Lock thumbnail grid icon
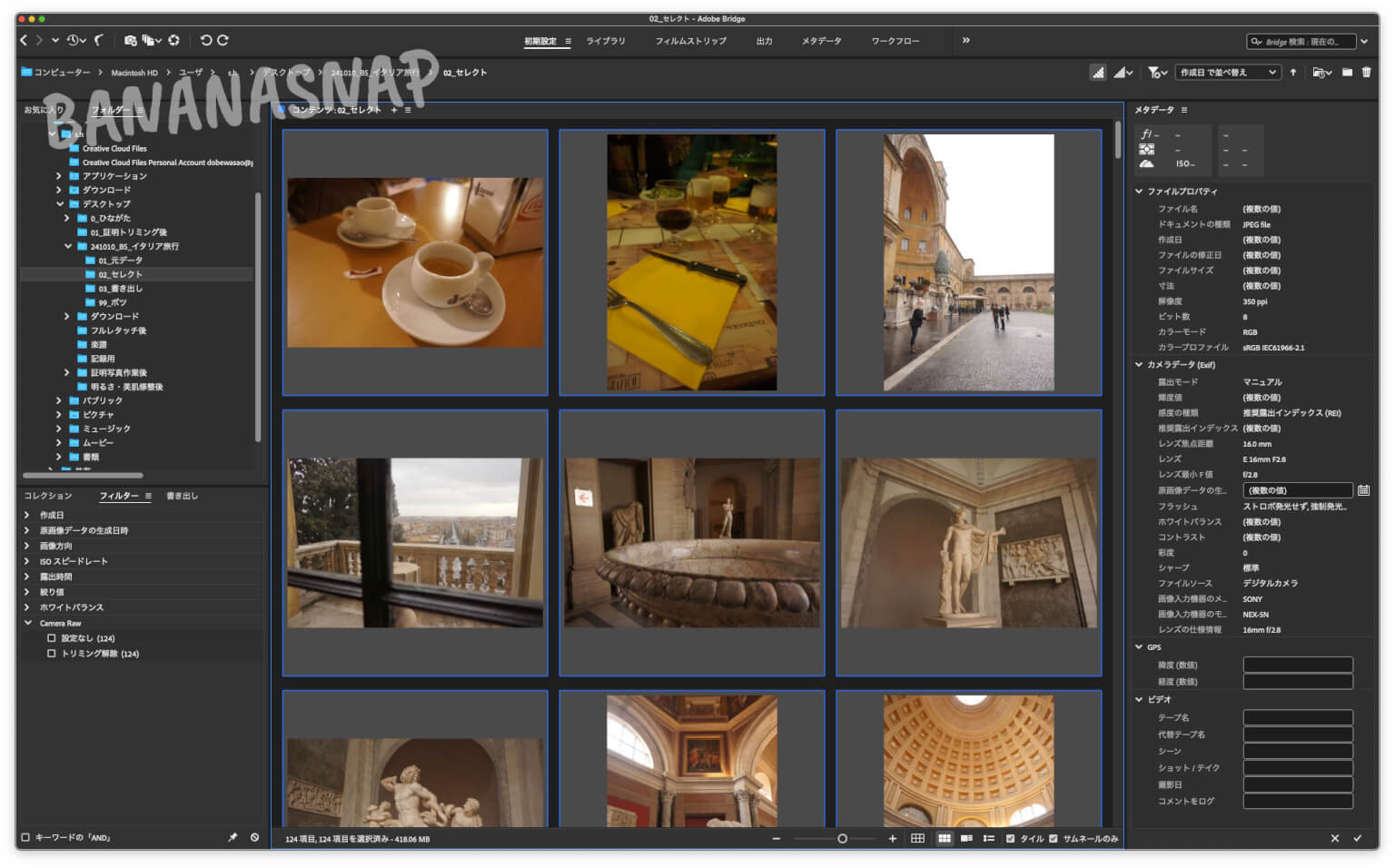The width and height of the screenshot is (1395, 868). (x=918, y=839)
